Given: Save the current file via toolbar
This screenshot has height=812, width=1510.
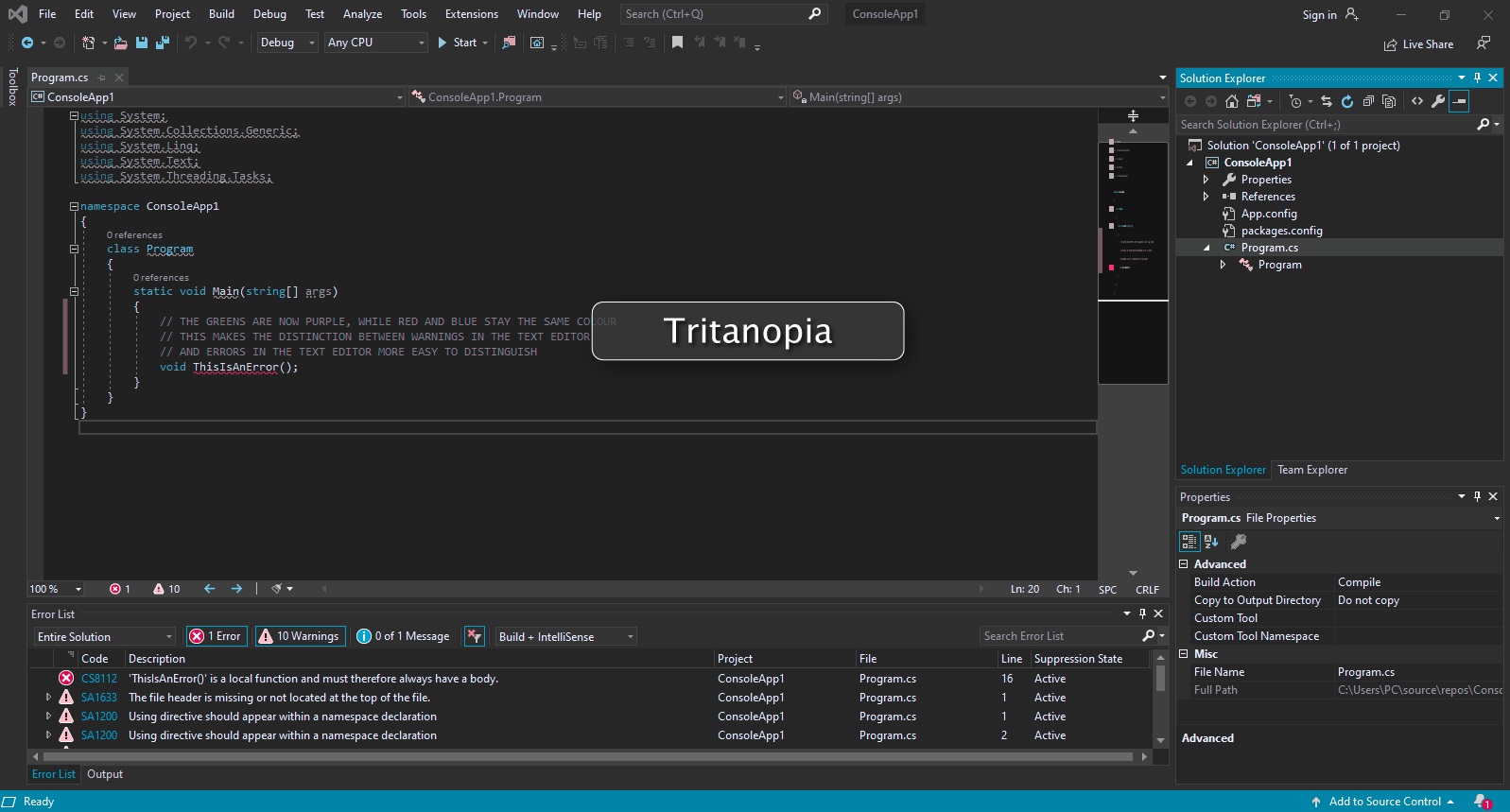Looking at the screenshot, I should 142,43.
